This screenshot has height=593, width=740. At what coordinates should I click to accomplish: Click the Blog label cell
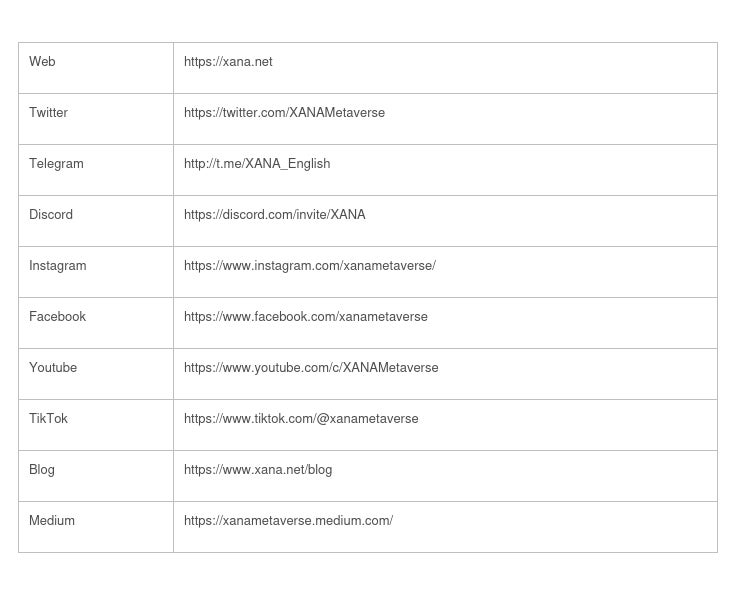pyautogui.click(x=42, y=470)
